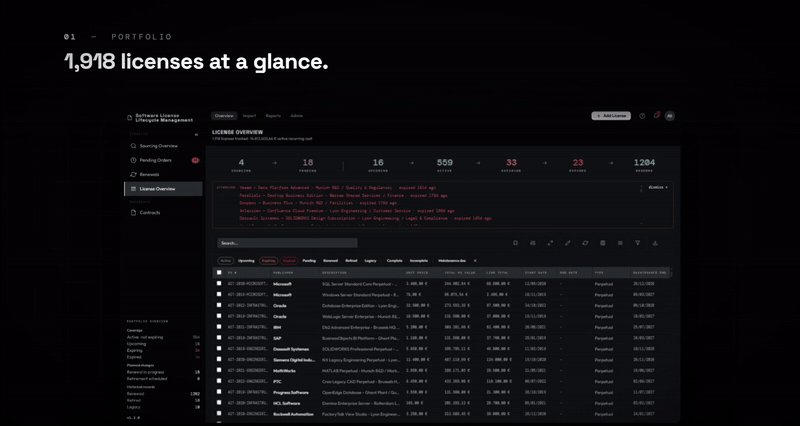Viewport: 800px width, 426px height.
Task: Toggle the Upcoming filter chip
Action: [x=246, y=261]
